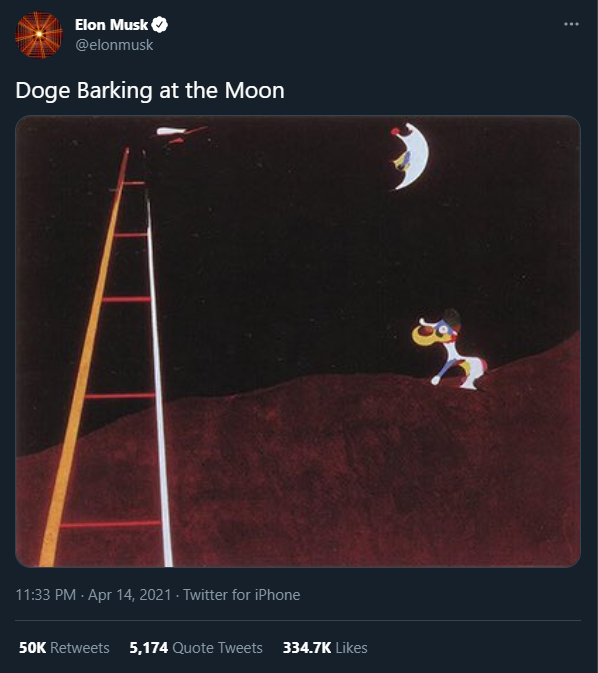The height and width of the screenshot is (673, 598).
Task: Click the Elon Musk display name
Action: (112, 25)
